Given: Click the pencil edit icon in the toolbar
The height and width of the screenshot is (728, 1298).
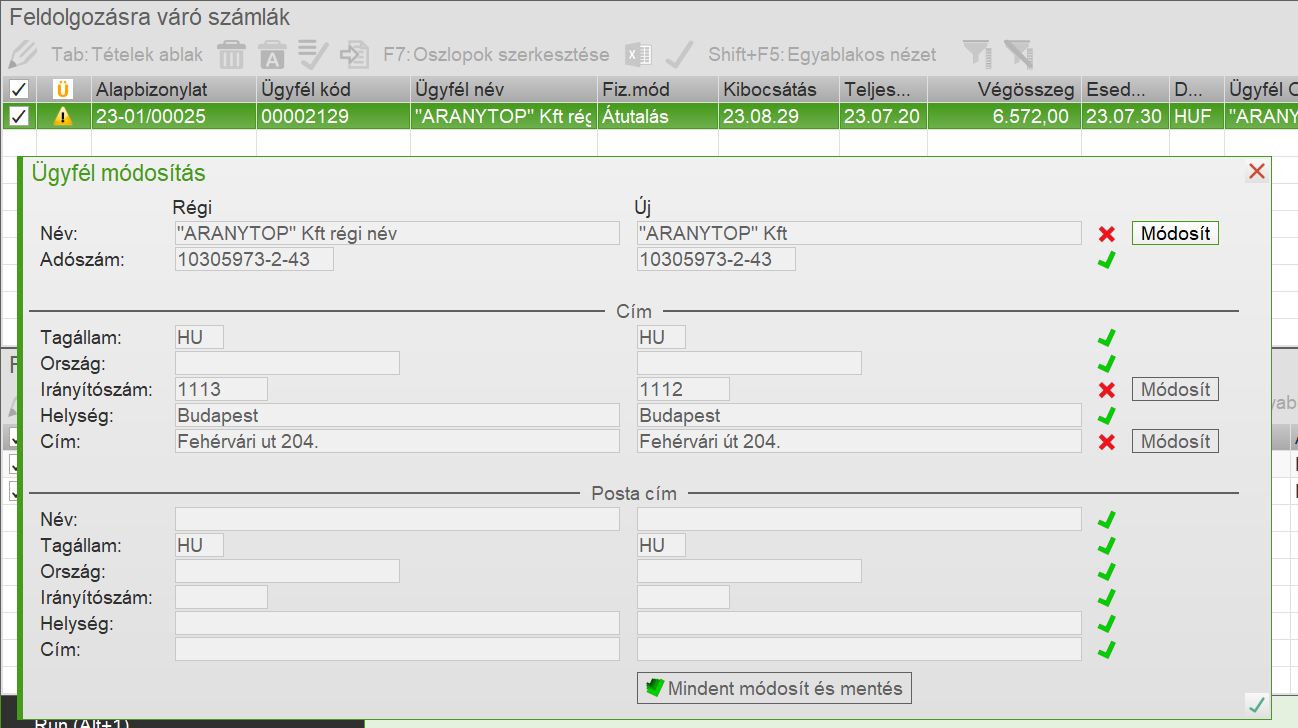Looking at the screenshot, I should (x=22, y=53).
